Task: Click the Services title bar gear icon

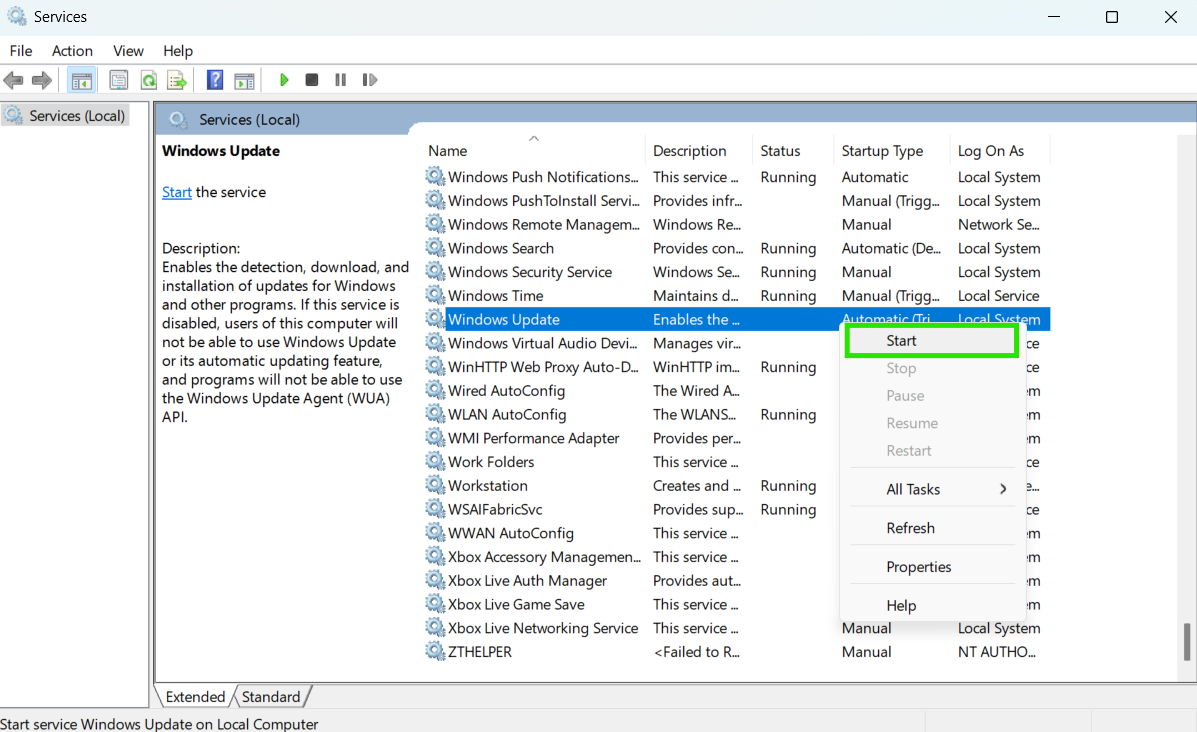Action: click(x=17, y=16)
